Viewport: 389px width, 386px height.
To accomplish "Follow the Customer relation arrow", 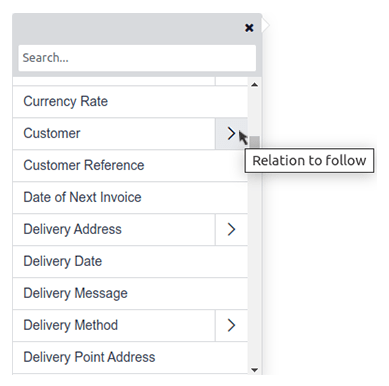I will [x=231, y=133].
